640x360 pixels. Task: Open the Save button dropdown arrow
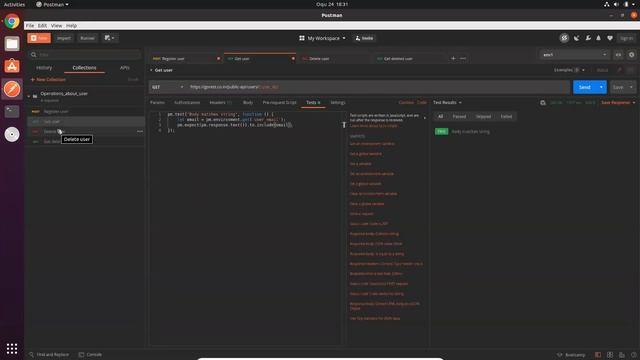[631, 87]
